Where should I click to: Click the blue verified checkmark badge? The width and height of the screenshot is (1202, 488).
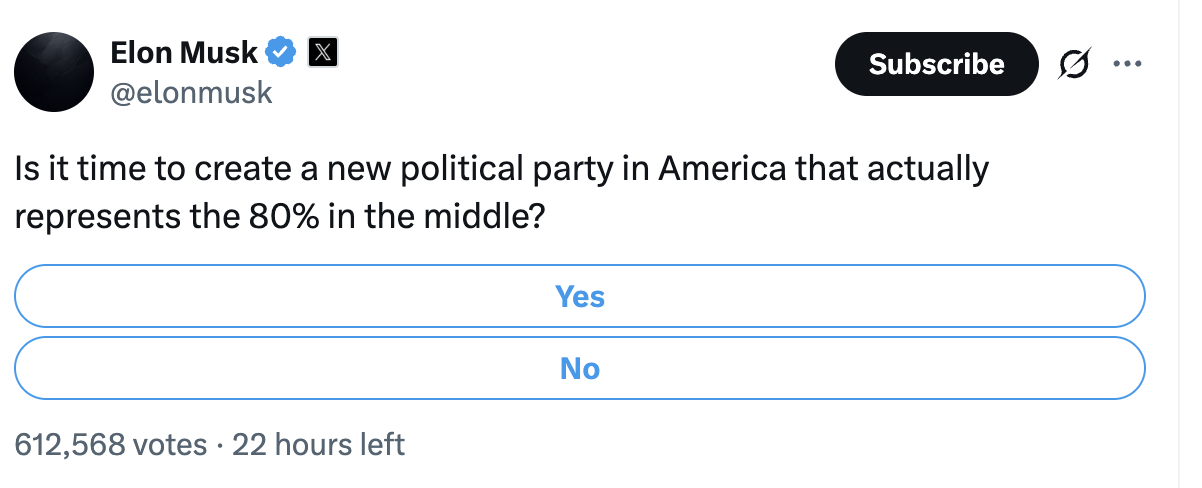(x=282, y=51)
